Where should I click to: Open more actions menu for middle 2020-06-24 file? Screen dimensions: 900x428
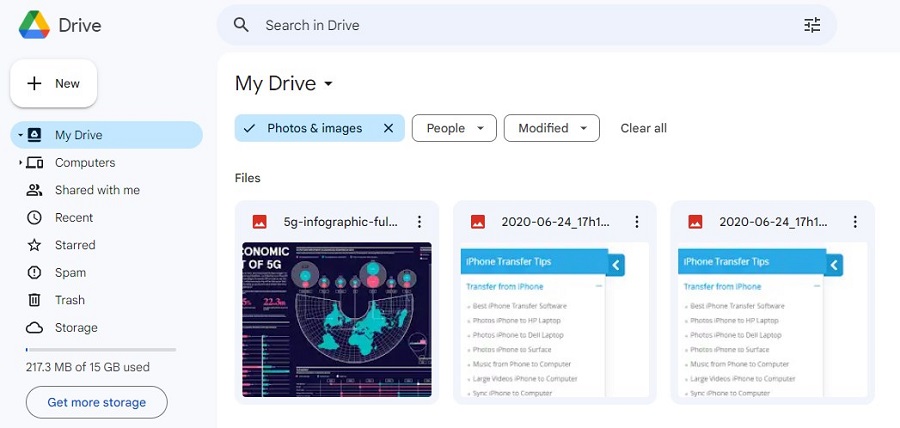point(637,221)
